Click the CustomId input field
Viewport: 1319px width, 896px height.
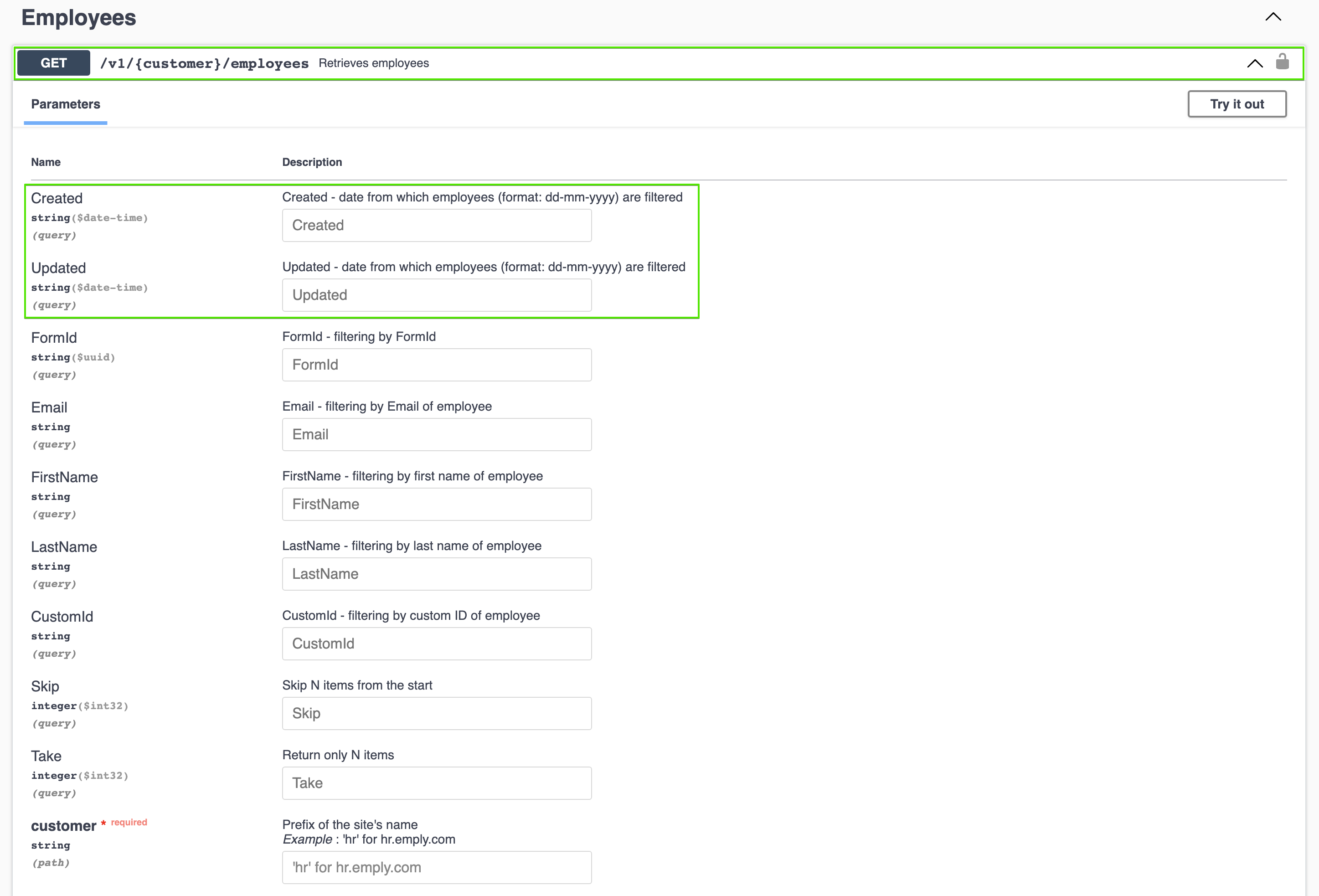click(437, 644)
